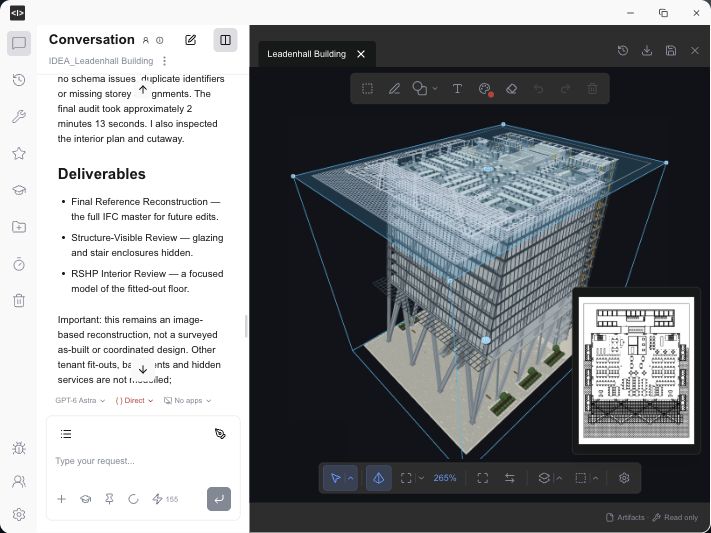
Task: Select the marquee selection tool
Action: [x=367, y=88]
